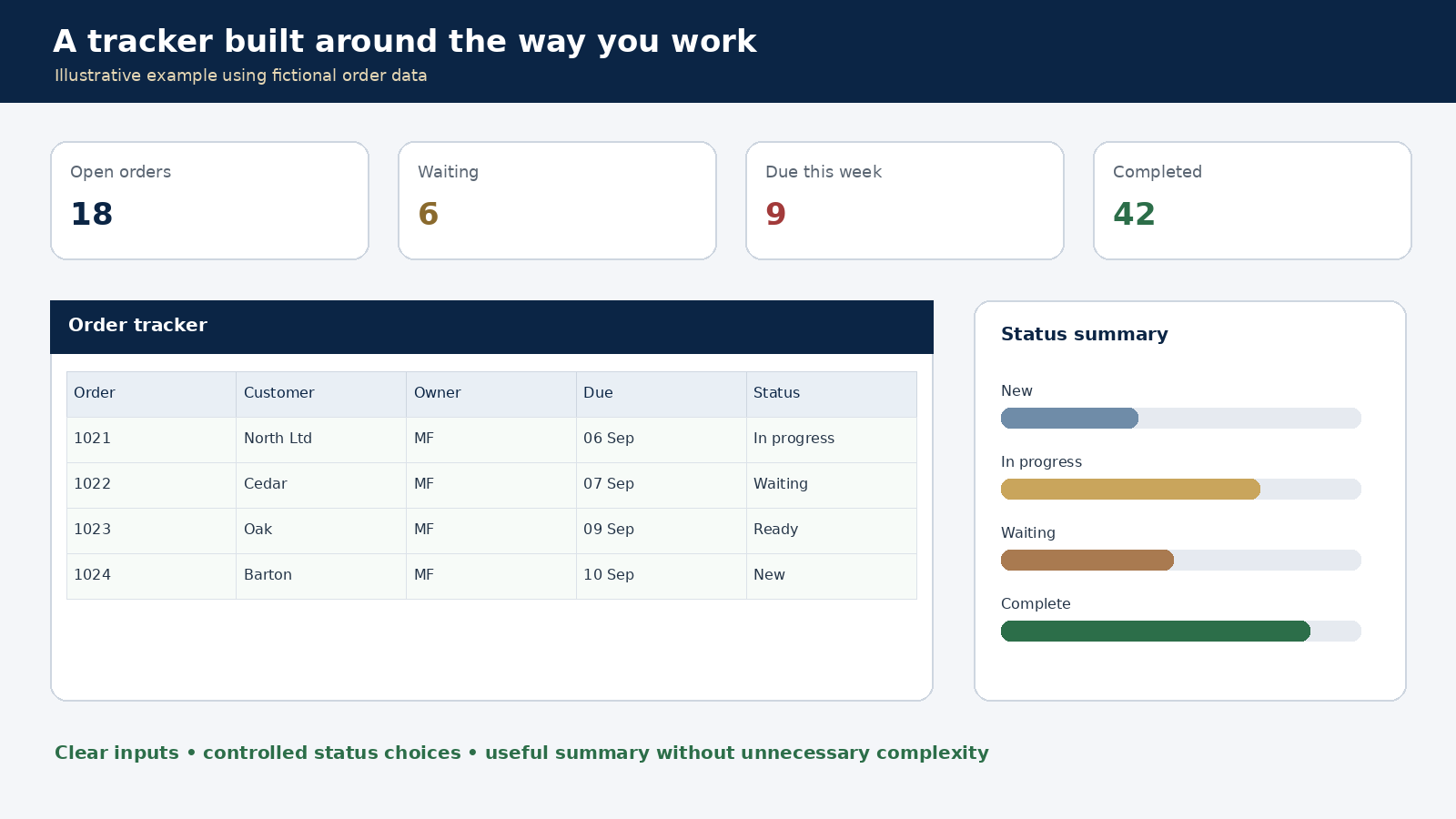Click the Complete label in Status summary
Viewport: 1456px width, 819px height.
1036,603
